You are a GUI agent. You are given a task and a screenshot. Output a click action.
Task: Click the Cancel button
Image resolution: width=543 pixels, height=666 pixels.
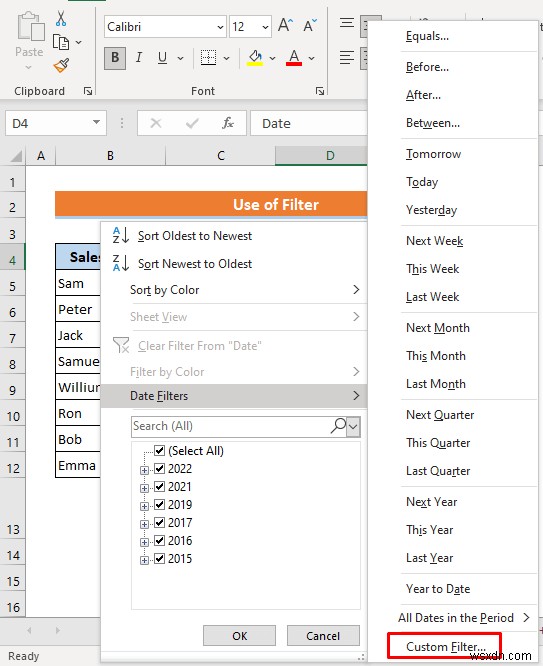pyautogui.click(x=323, y=635)
